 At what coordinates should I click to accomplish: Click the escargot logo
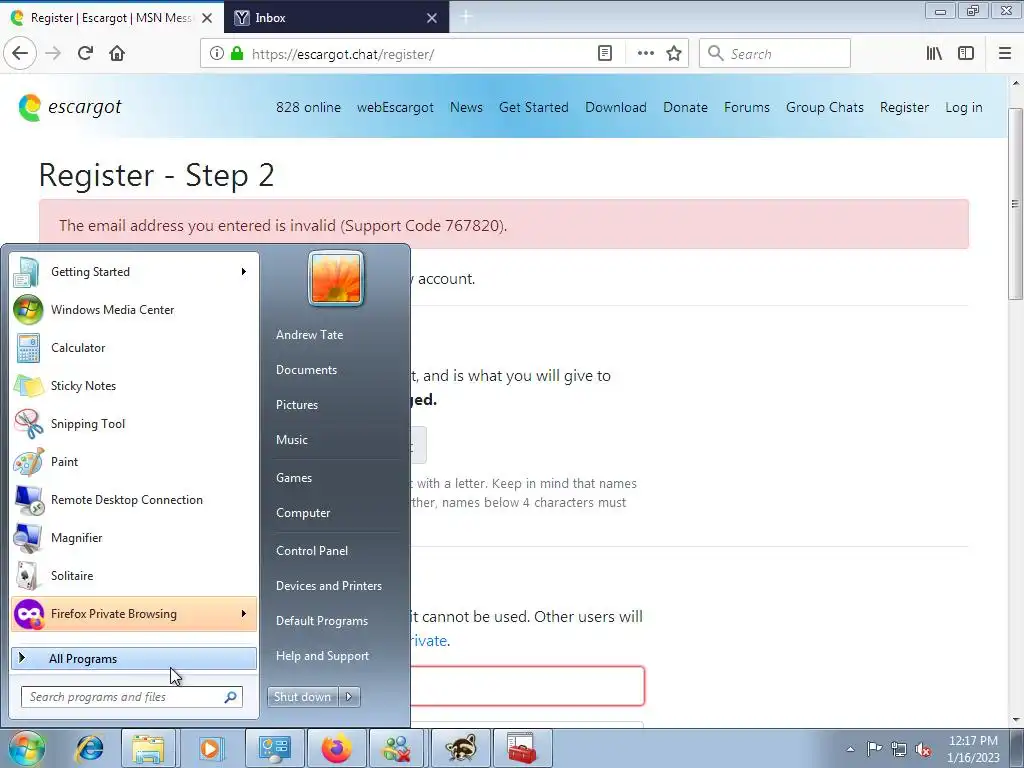tap(70, 107)
